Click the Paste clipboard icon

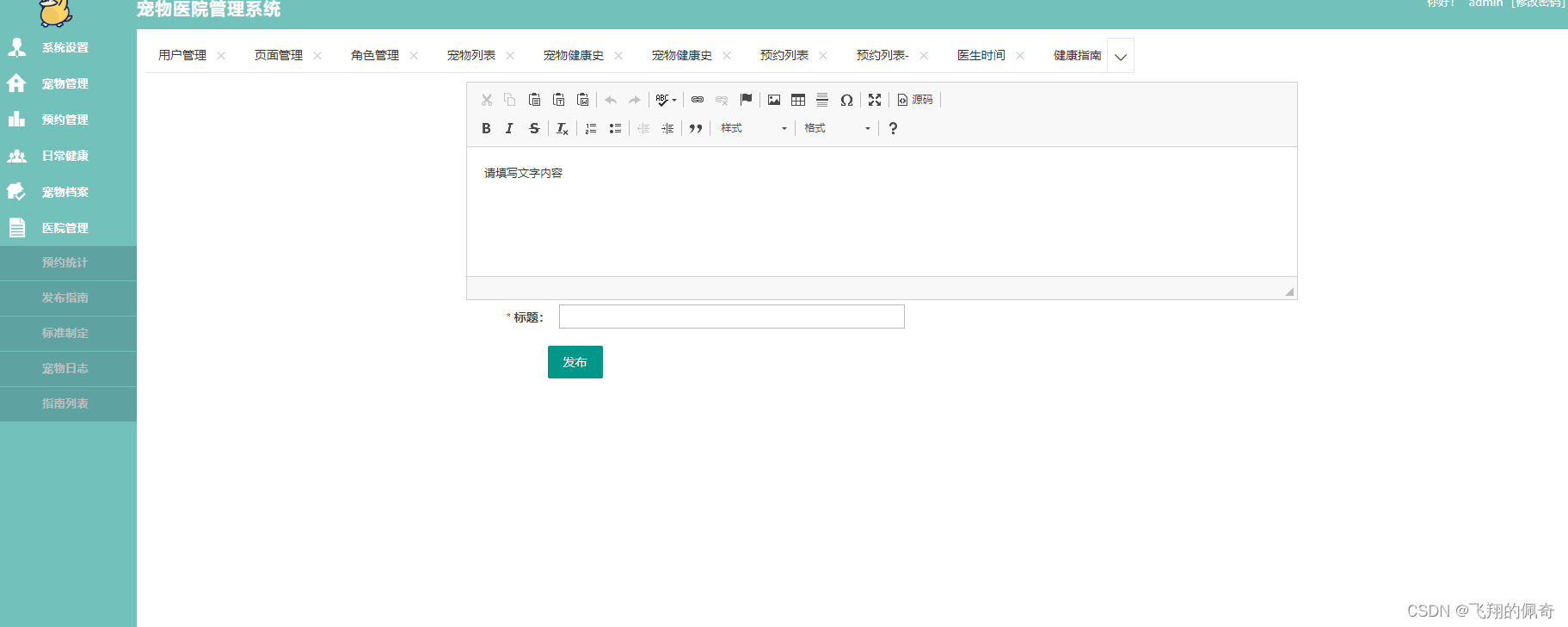[x=534, y=100]
